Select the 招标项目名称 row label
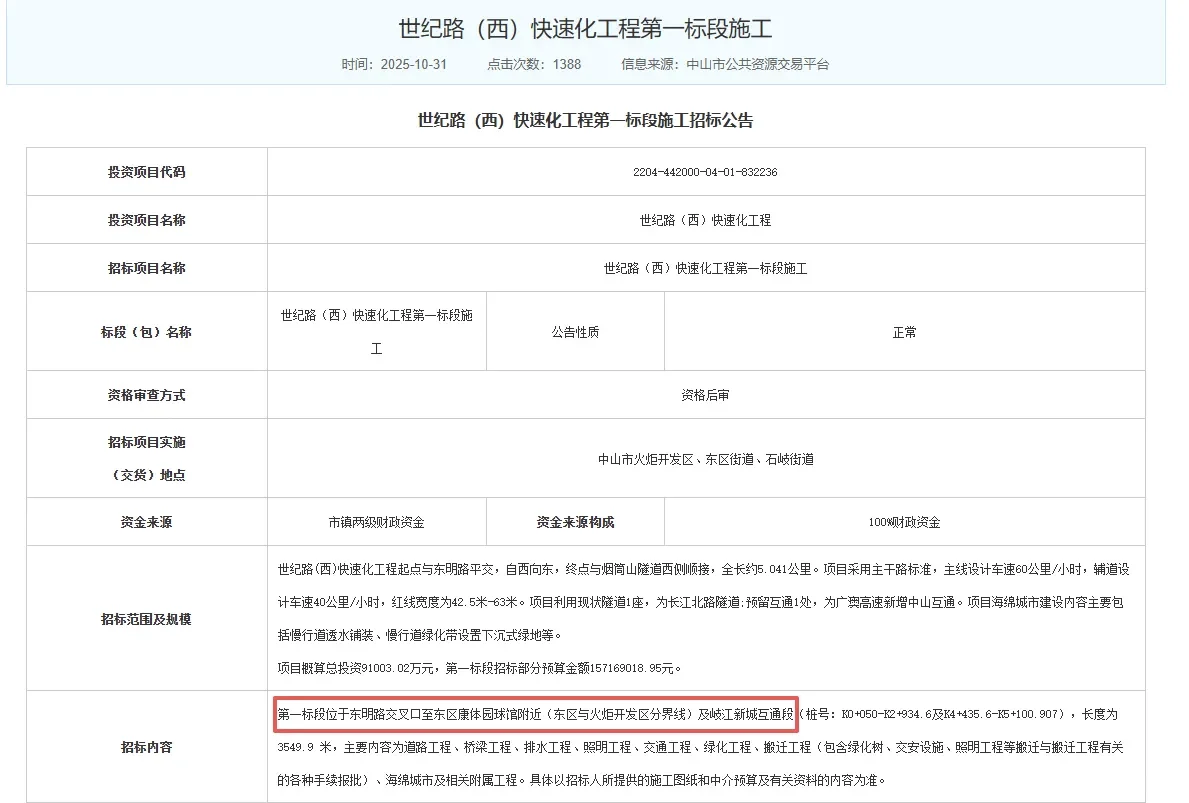Image resolution: width=1189 pixels, height=803 pixels. [146, 267]
